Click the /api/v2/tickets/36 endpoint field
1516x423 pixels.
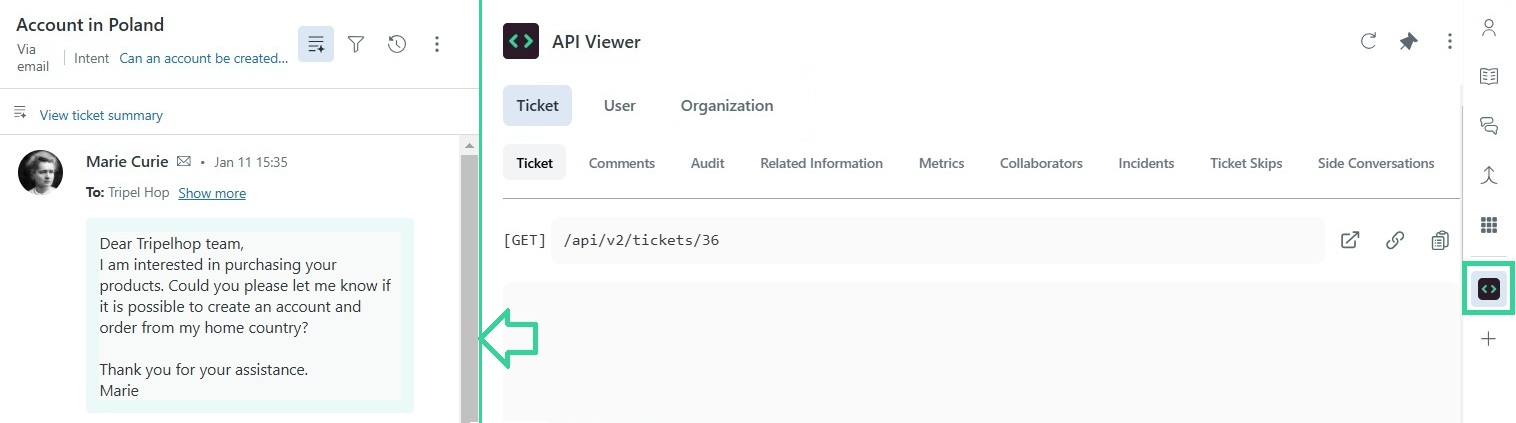point(937,240)
